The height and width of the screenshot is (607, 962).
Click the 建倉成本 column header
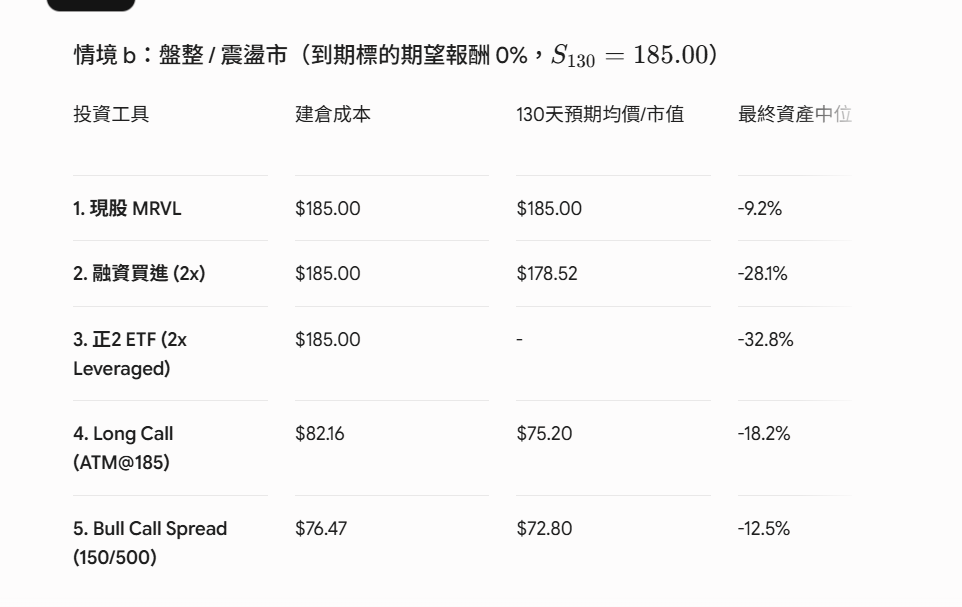coord(333,114)
